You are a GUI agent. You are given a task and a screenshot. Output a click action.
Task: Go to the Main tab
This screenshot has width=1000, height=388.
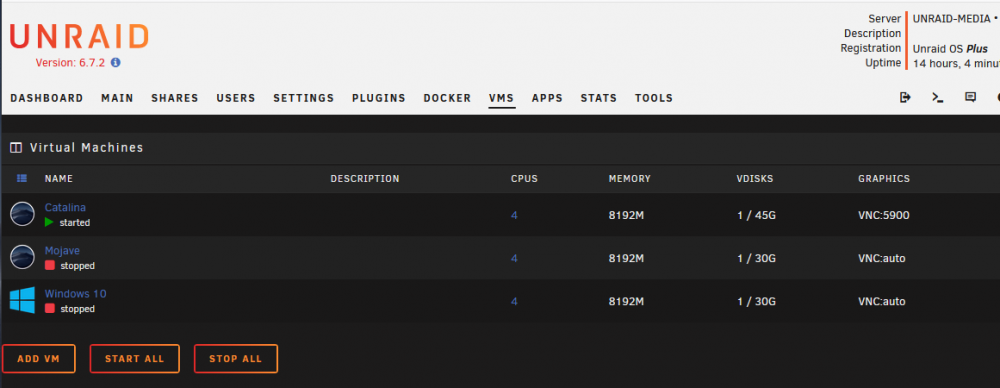117,98
